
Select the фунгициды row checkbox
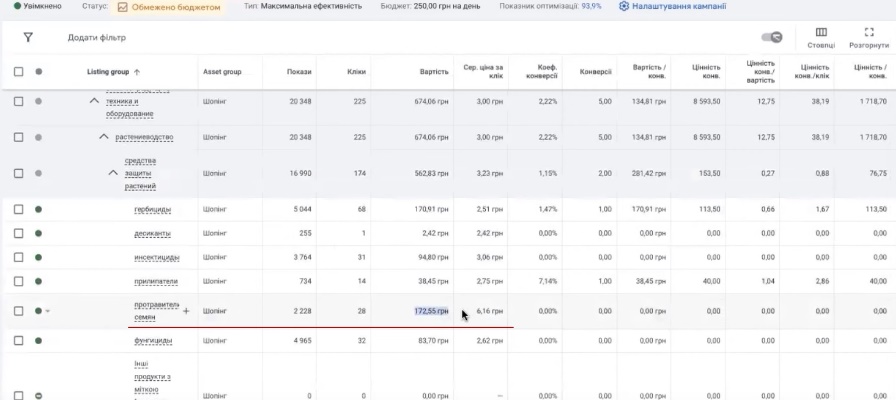pyautogui.click(x=18, y=340)
